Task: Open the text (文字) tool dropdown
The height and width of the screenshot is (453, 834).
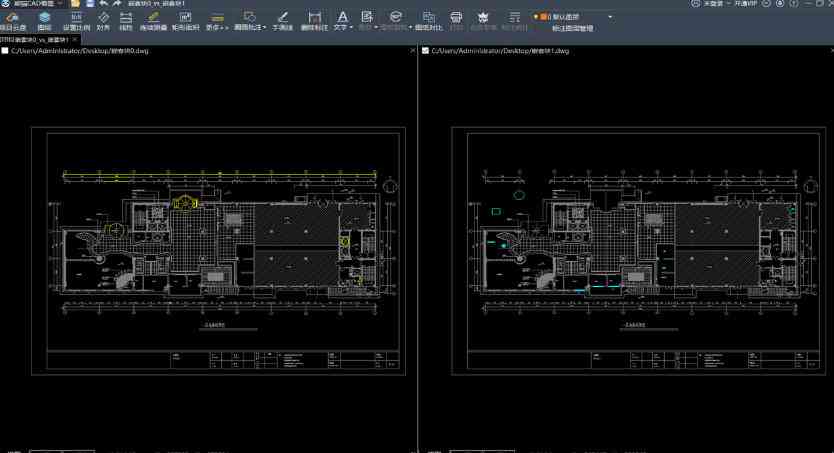Action: [342, 21]
